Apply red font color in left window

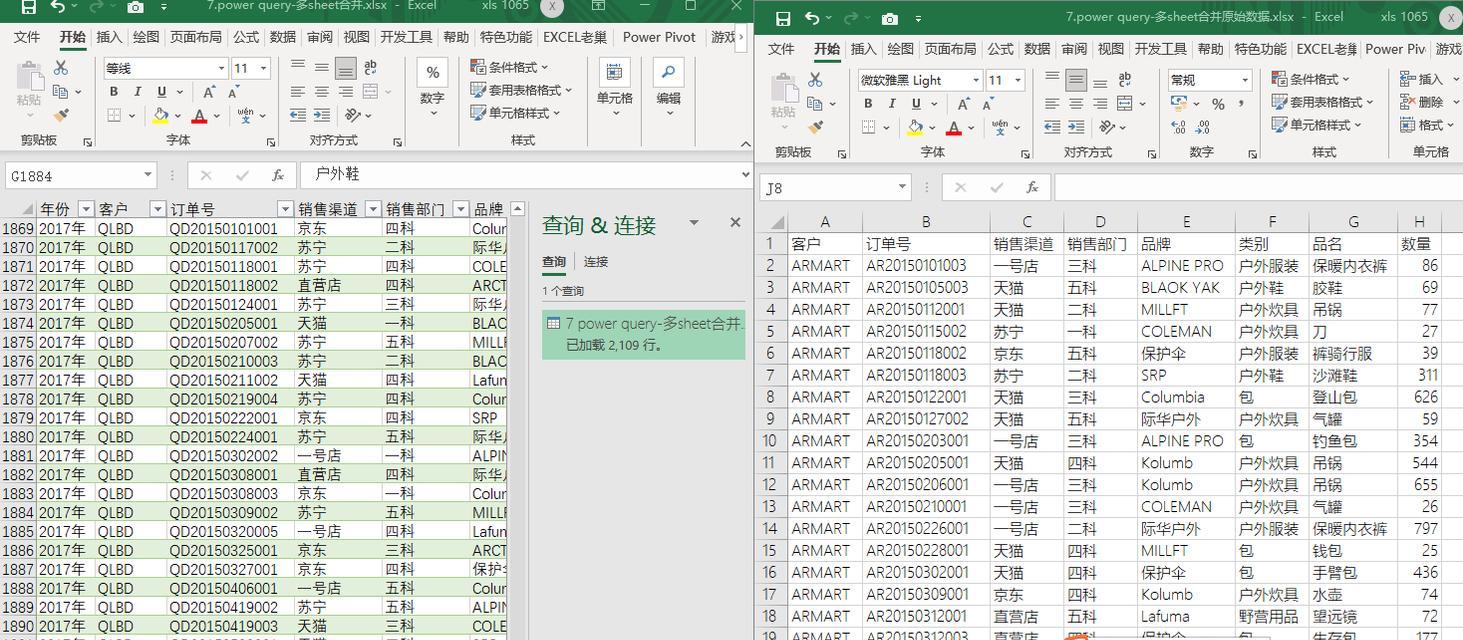point(199,116)
